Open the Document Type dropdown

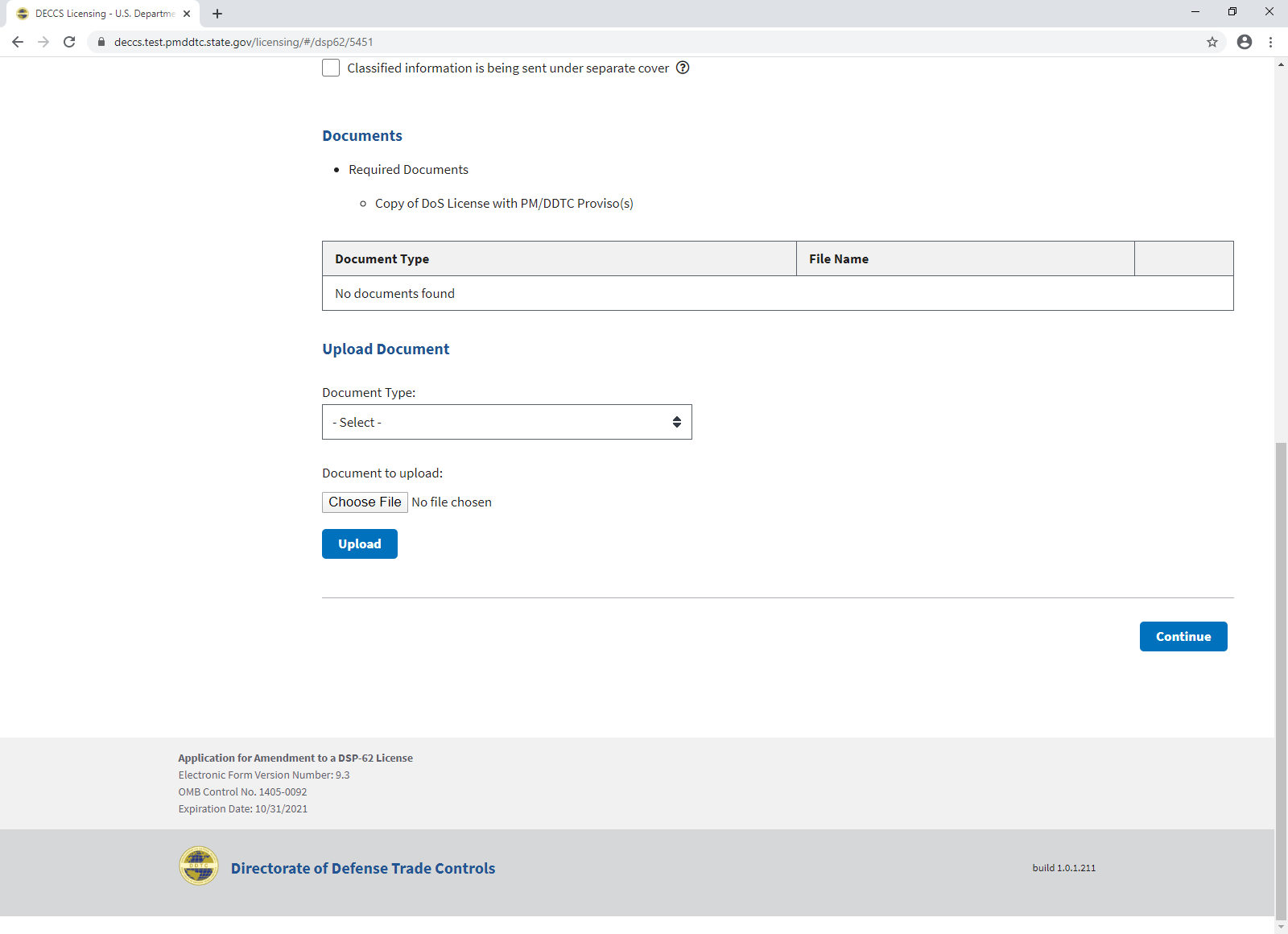(x=506, y=422)
